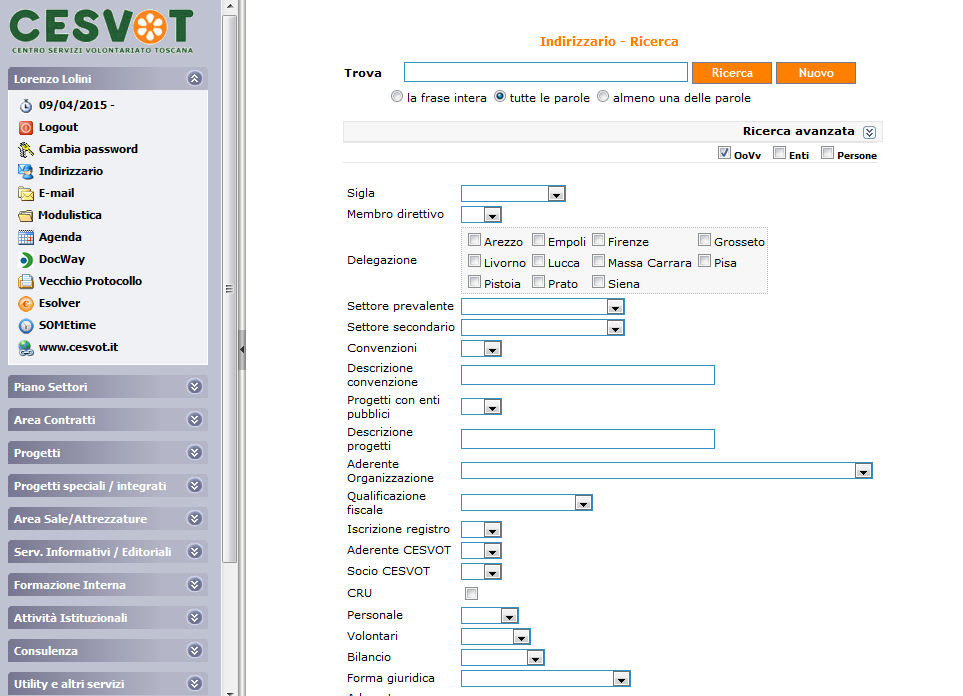Click the sidebar vertical scrollbar thumb
This screenshot has width=963, height=696.
229,289
